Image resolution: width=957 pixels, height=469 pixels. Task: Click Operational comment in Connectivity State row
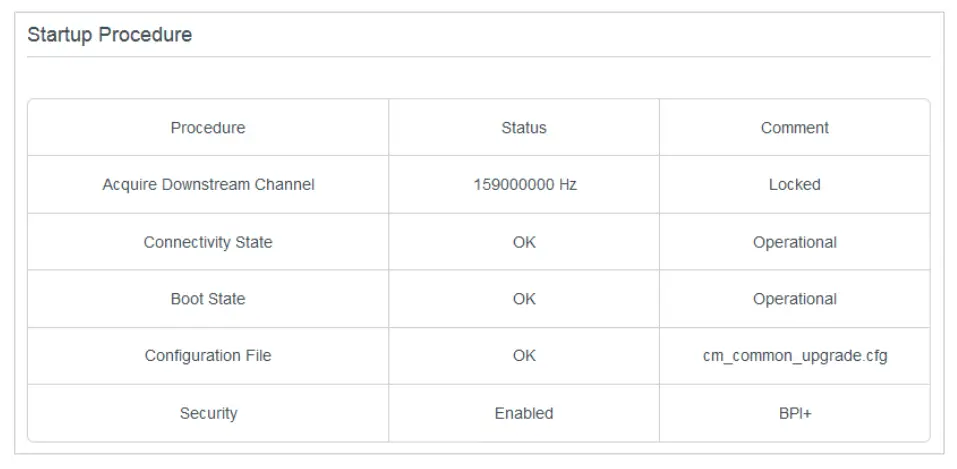(795, 242)
